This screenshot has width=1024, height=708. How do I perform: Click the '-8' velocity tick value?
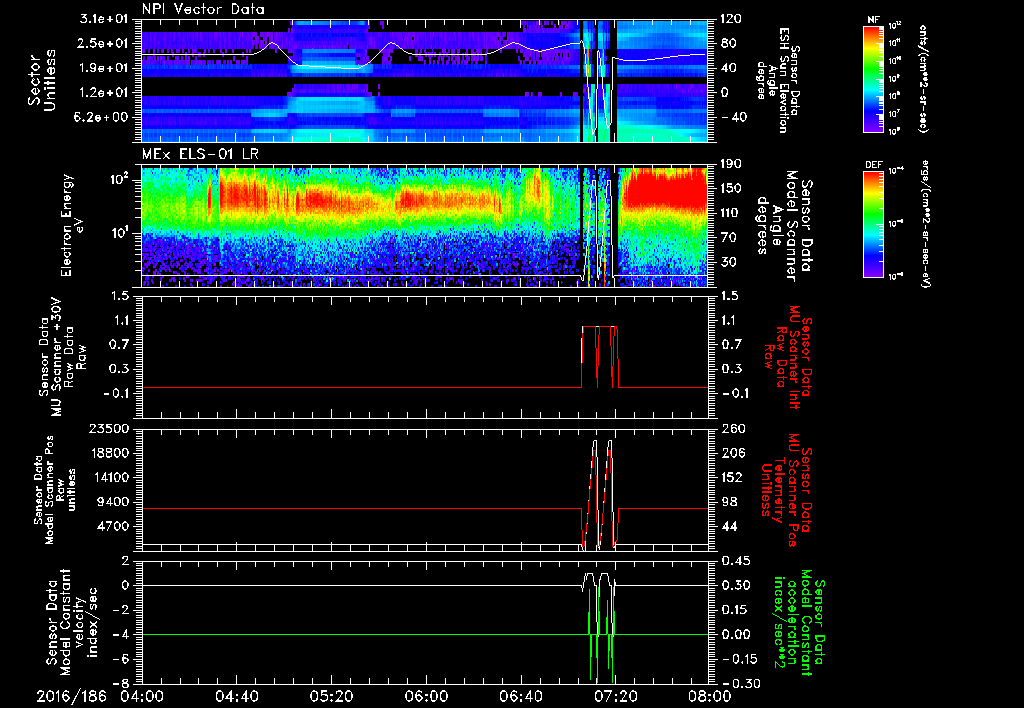click(x=123, y=683)
